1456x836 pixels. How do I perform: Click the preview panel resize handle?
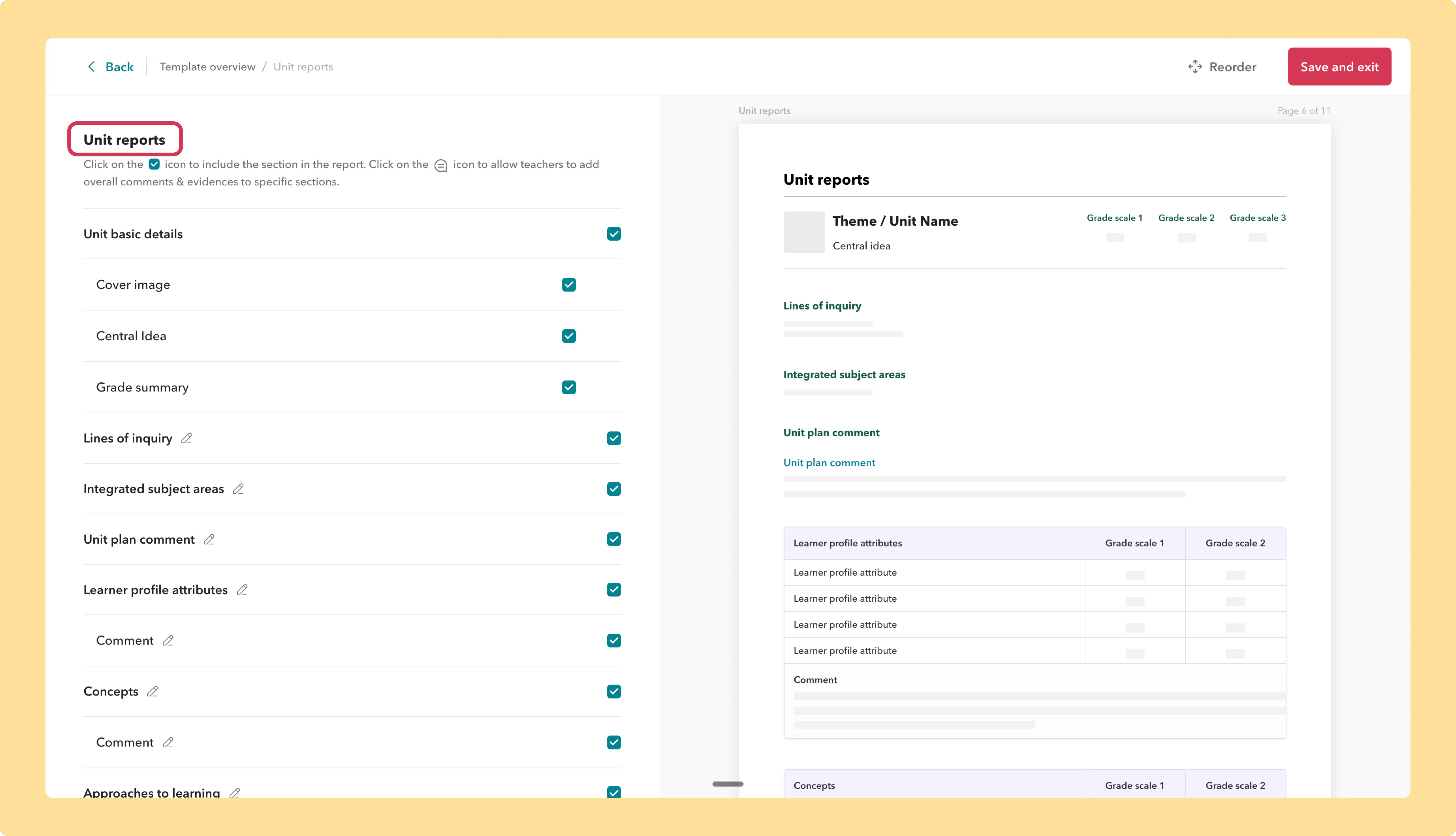tap(728, 784)
